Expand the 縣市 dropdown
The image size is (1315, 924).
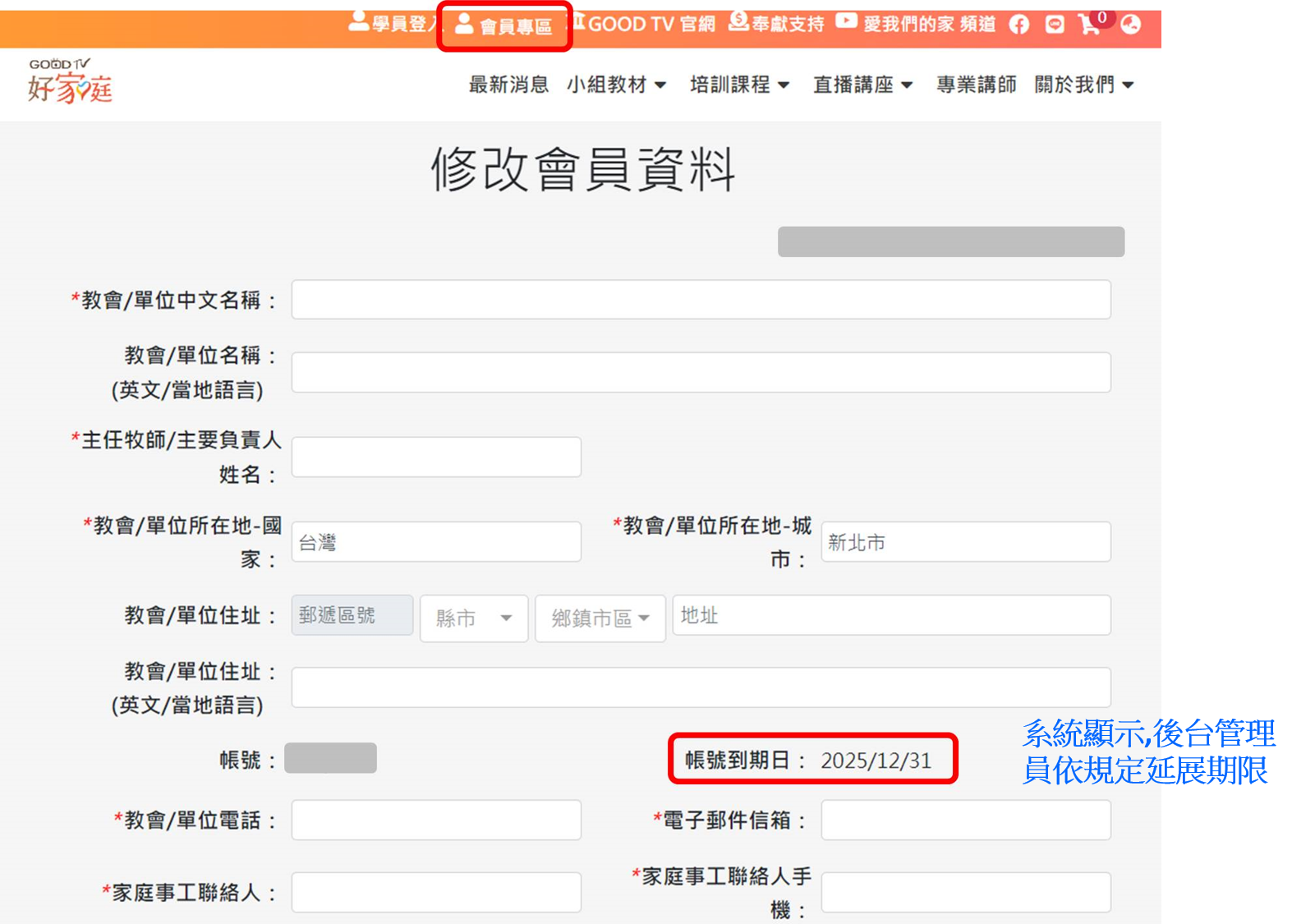pyautogui.click(x=473, y=618)
